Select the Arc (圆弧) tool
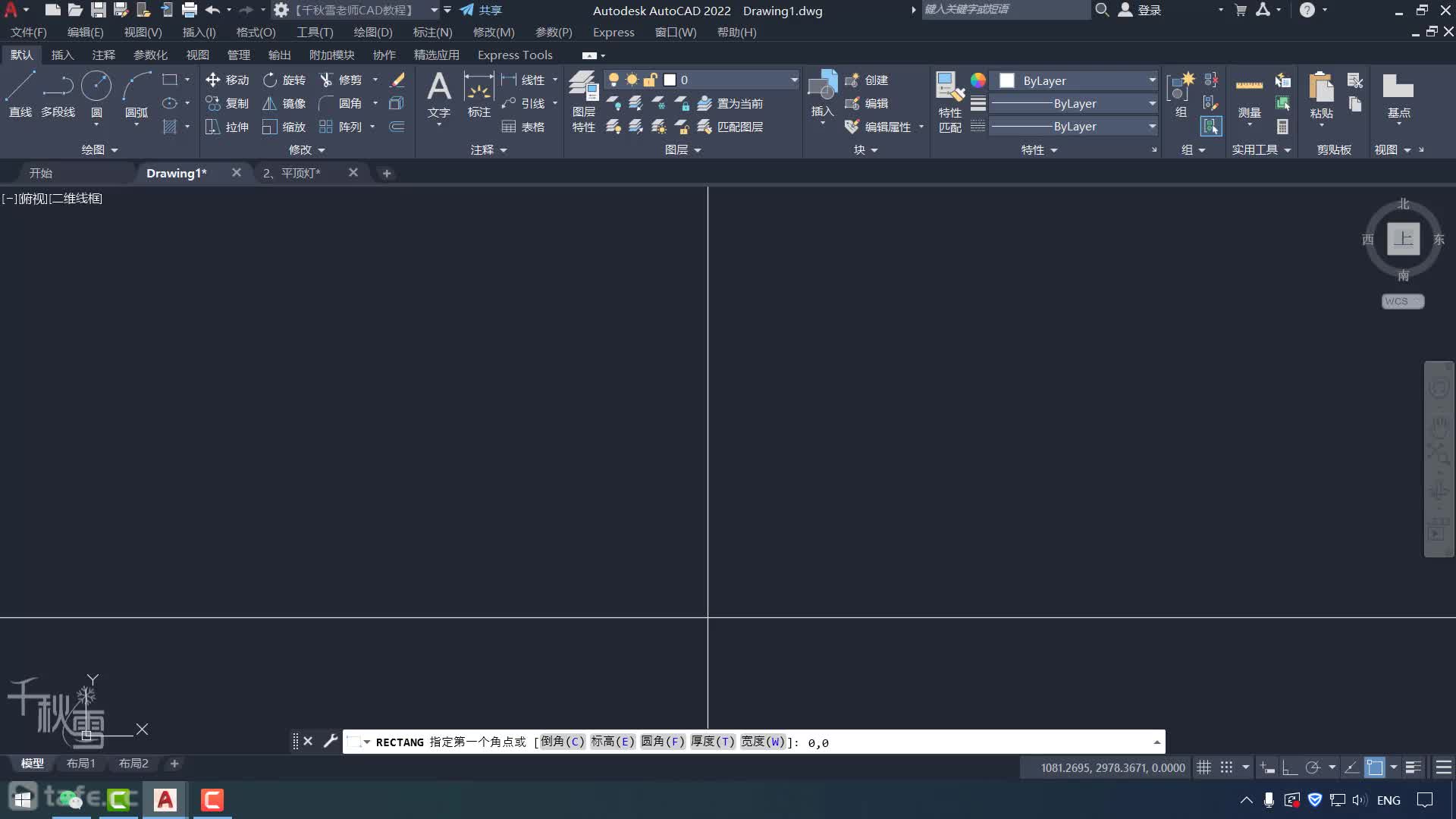The height and width of the screenshot is (819, 1456). tap(136, 95)
